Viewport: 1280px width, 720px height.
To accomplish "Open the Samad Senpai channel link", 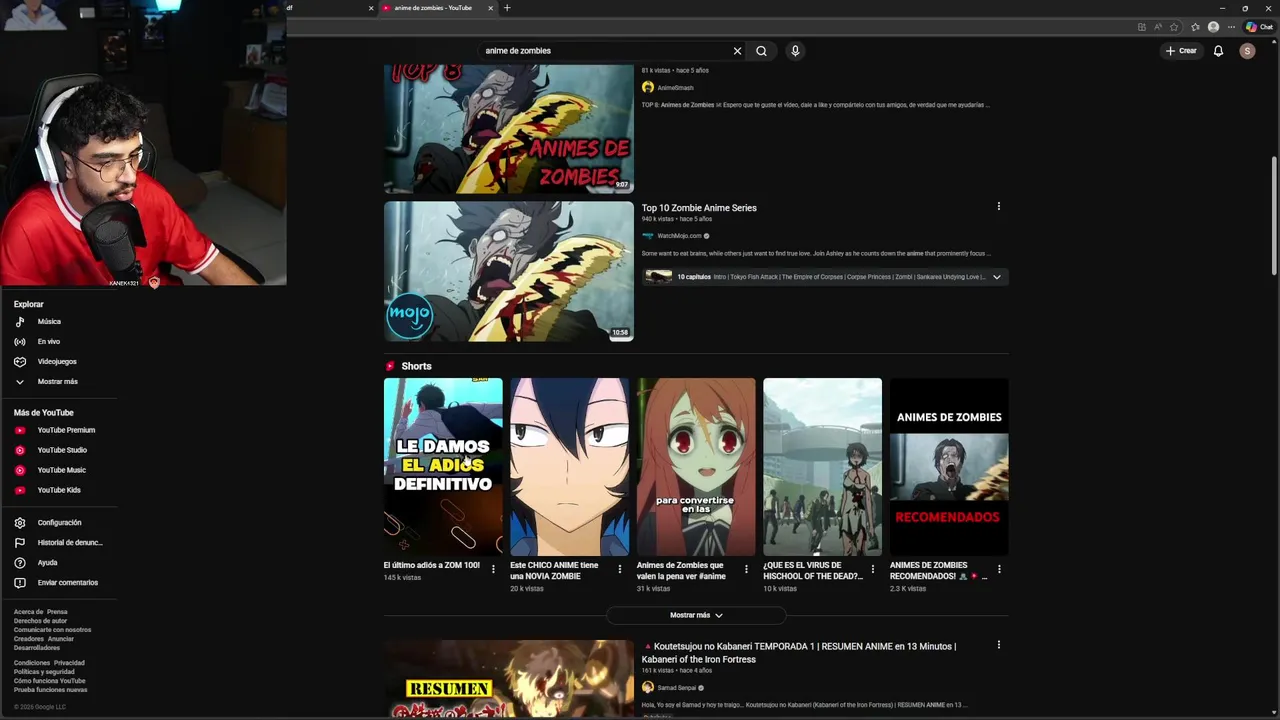I will (x=676, y=688).
